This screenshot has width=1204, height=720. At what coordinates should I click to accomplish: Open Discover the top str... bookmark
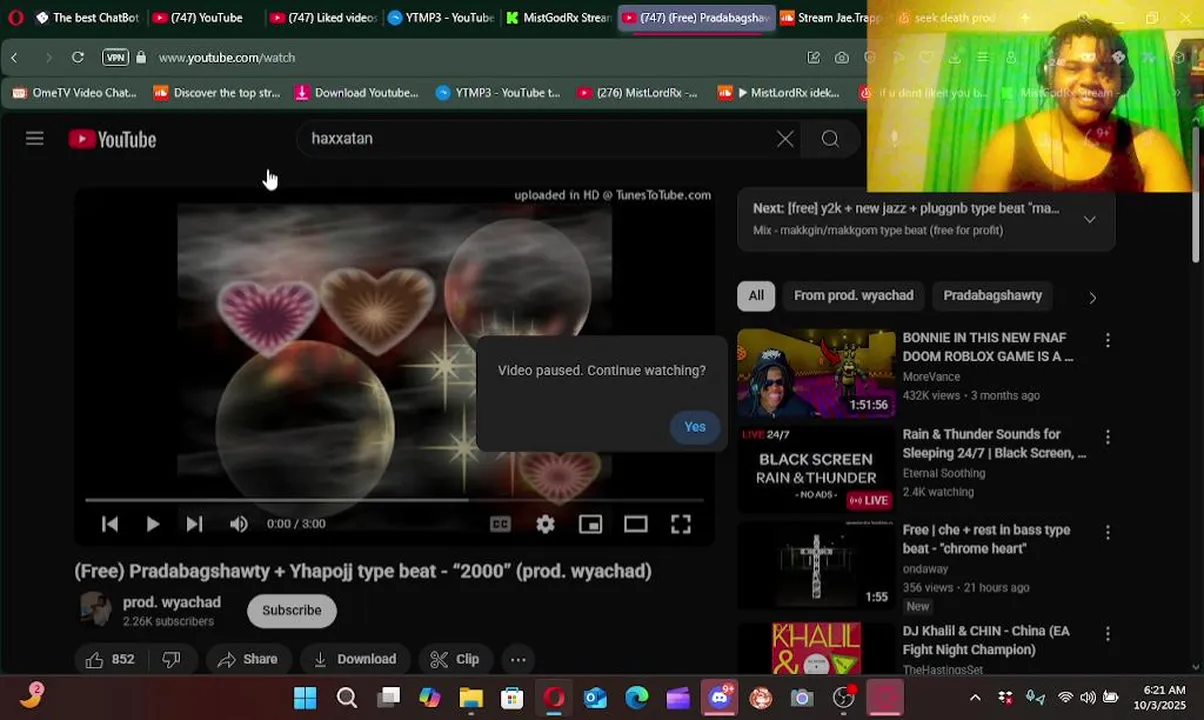216,93
